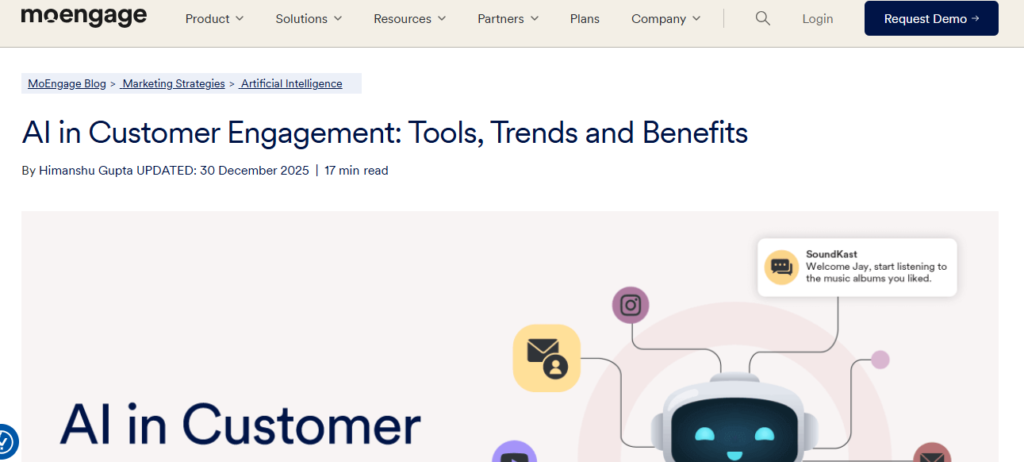Open the Partners dropdown menu
Viewport: 1024px width, 462px height.
508,19
